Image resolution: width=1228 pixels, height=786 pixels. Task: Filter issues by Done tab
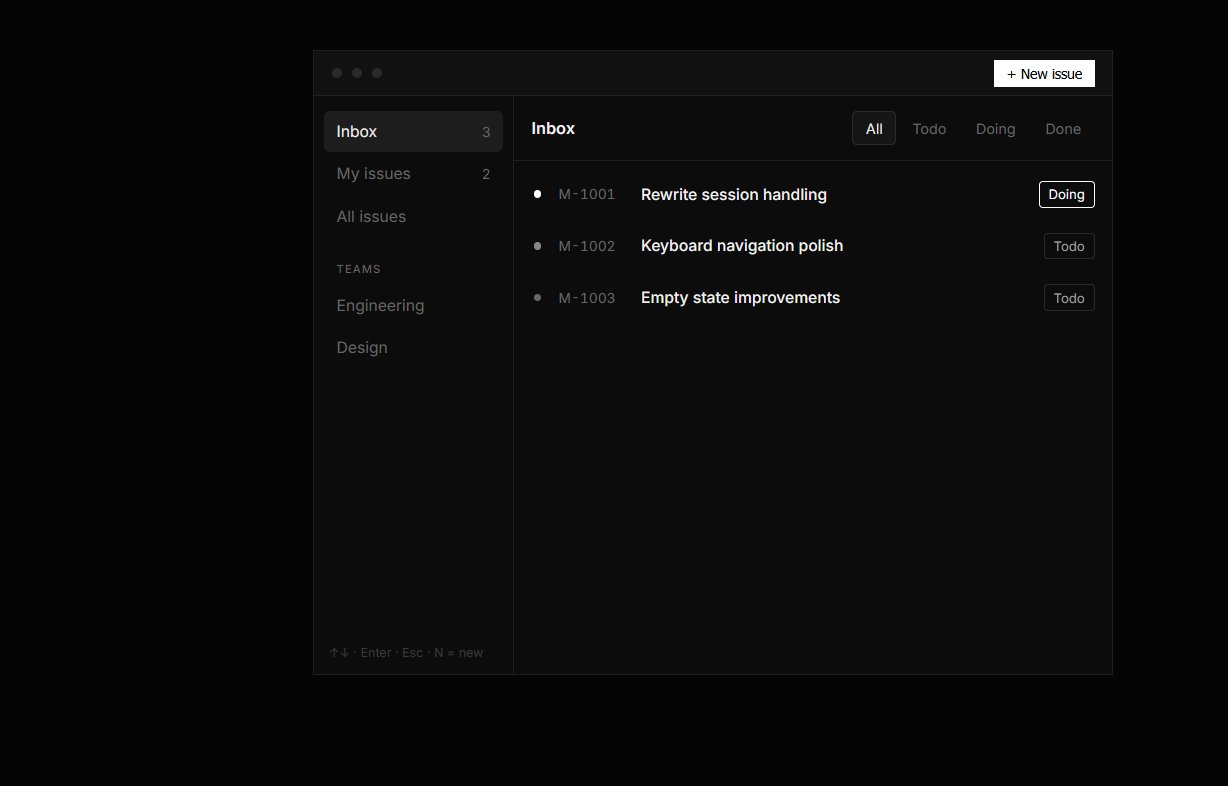(1063, 128)
